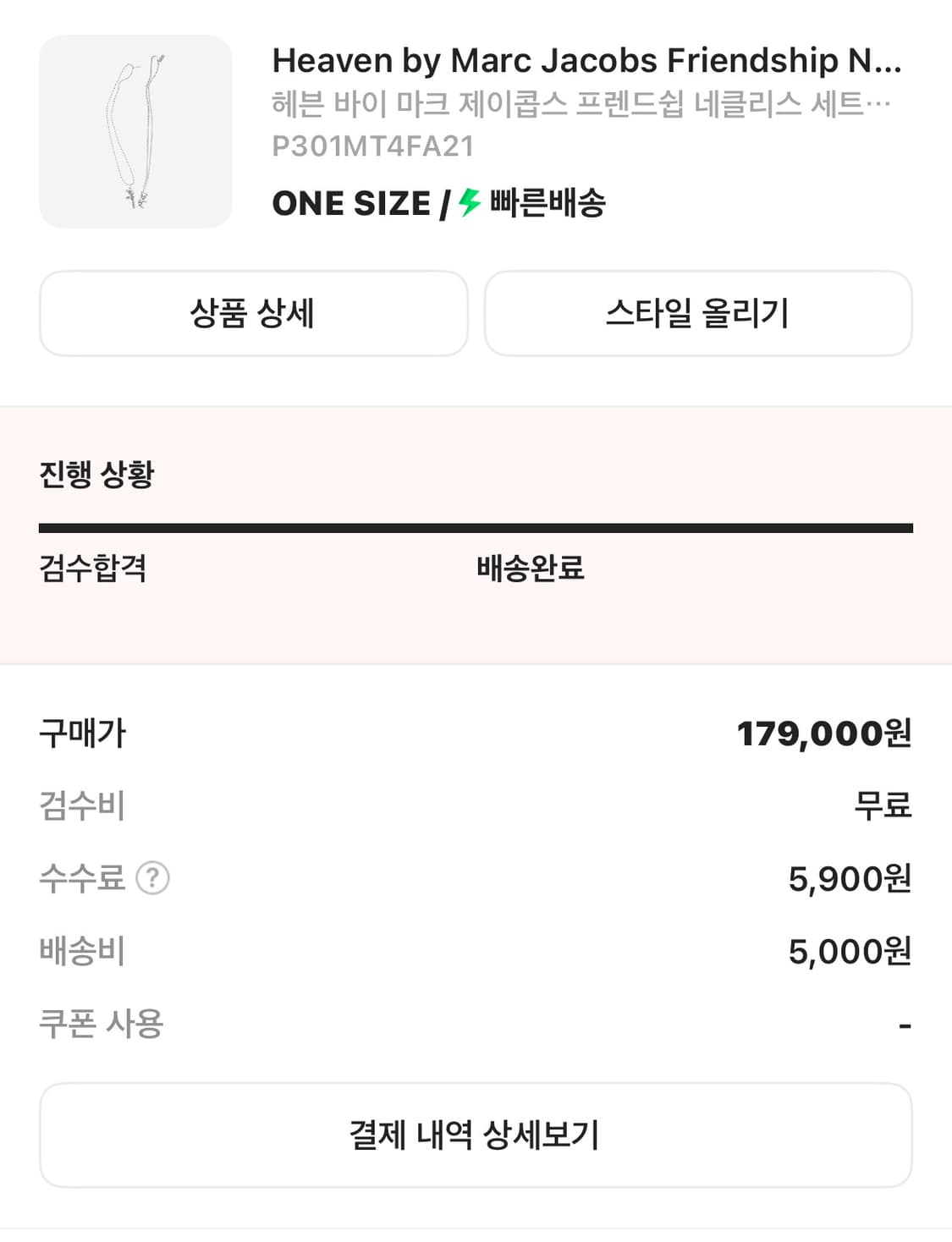The width and height of the screenshot is (952, 1242).
Task: Open 결제 내역 상세보기
Action: [476, 1135]
